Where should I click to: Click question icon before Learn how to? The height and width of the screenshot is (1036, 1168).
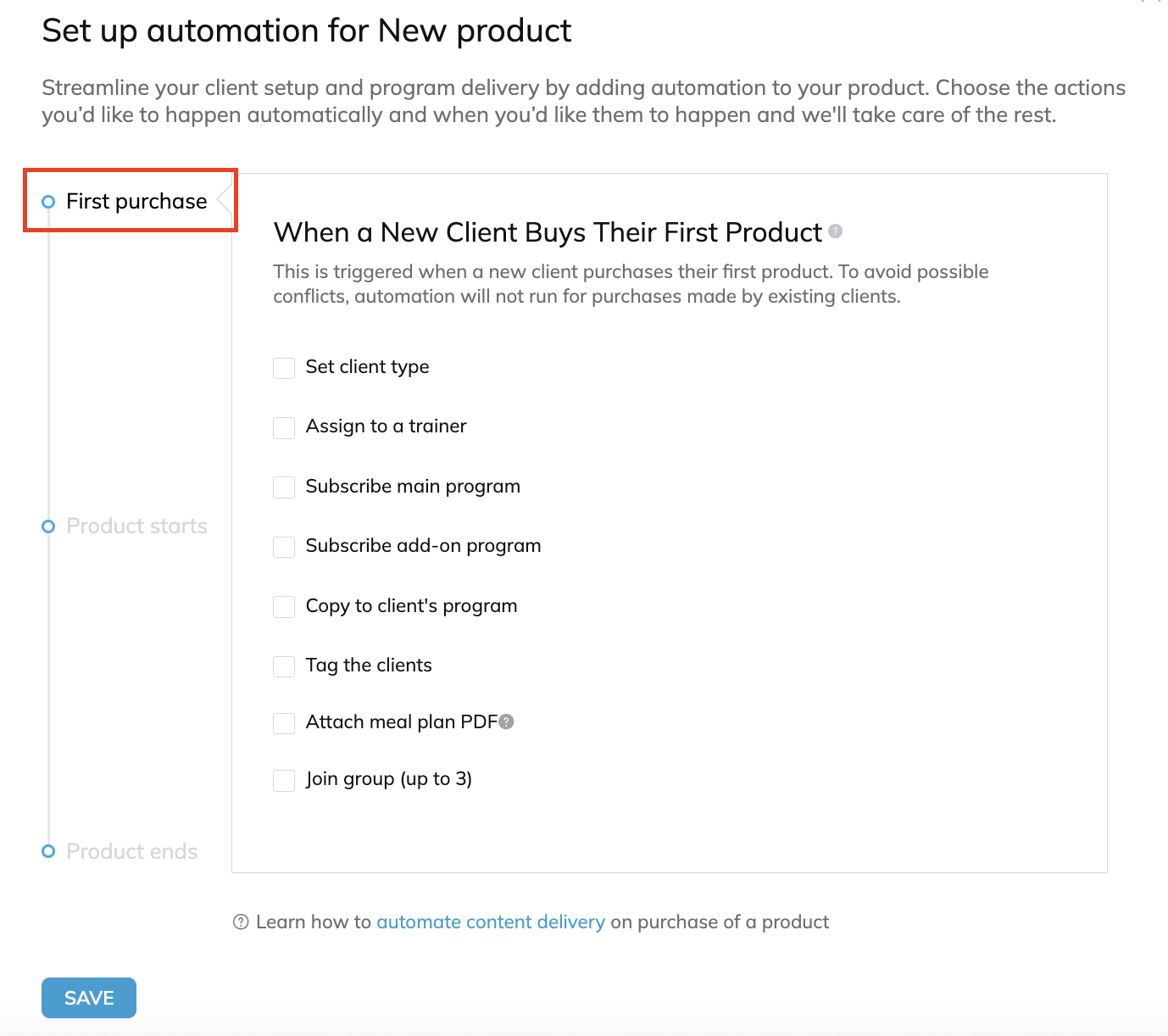click(241, 922)
